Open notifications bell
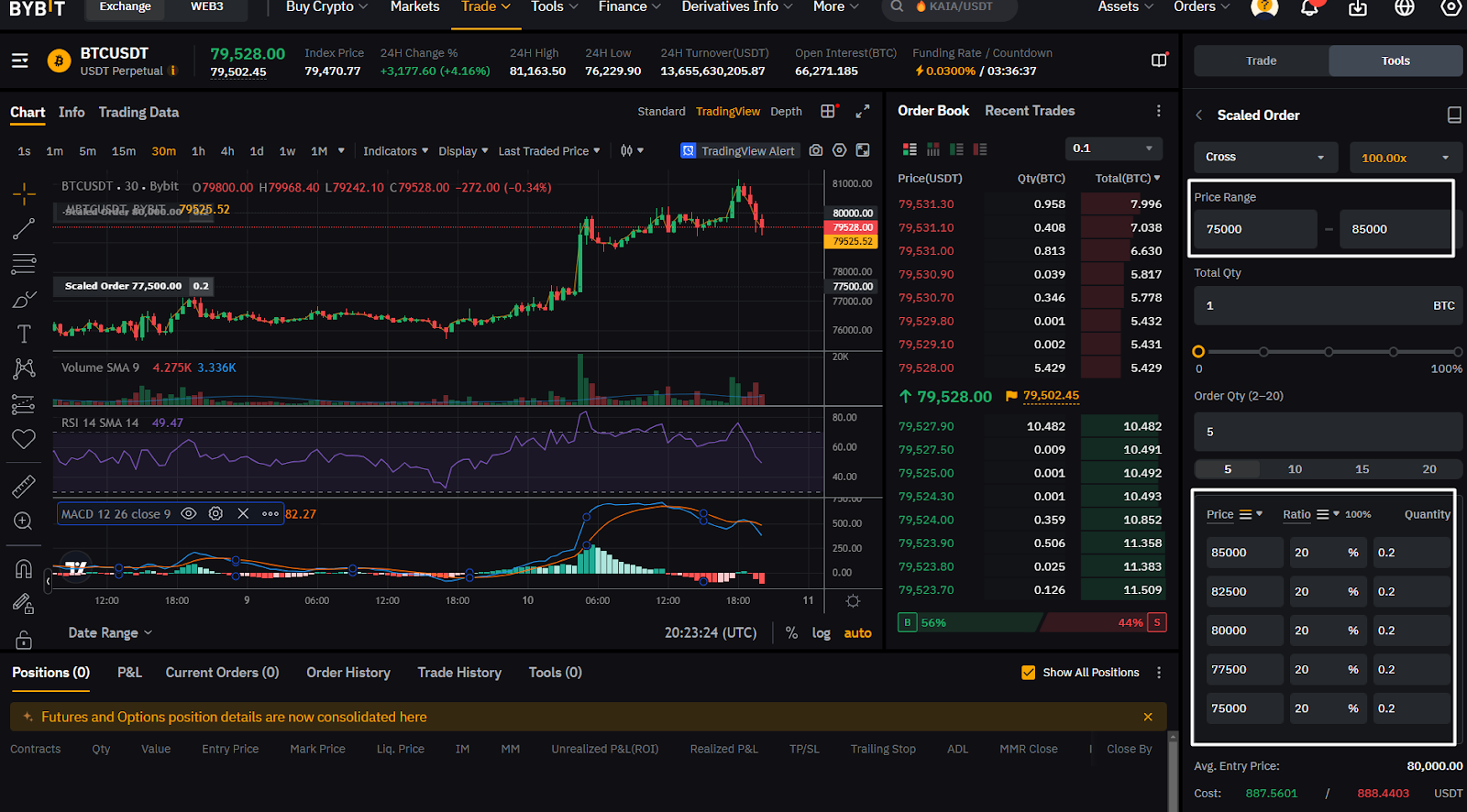1467x812 pixels. point(1310,7)
